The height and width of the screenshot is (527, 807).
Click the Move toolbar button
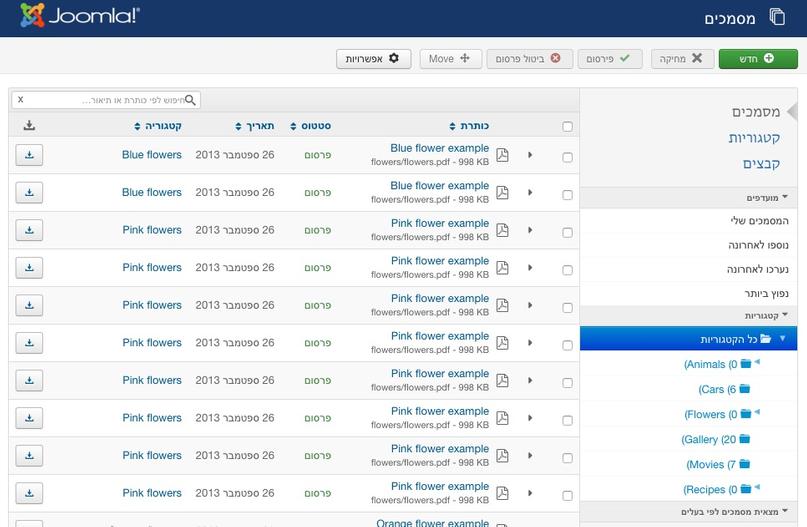click(x=450, y=59)
